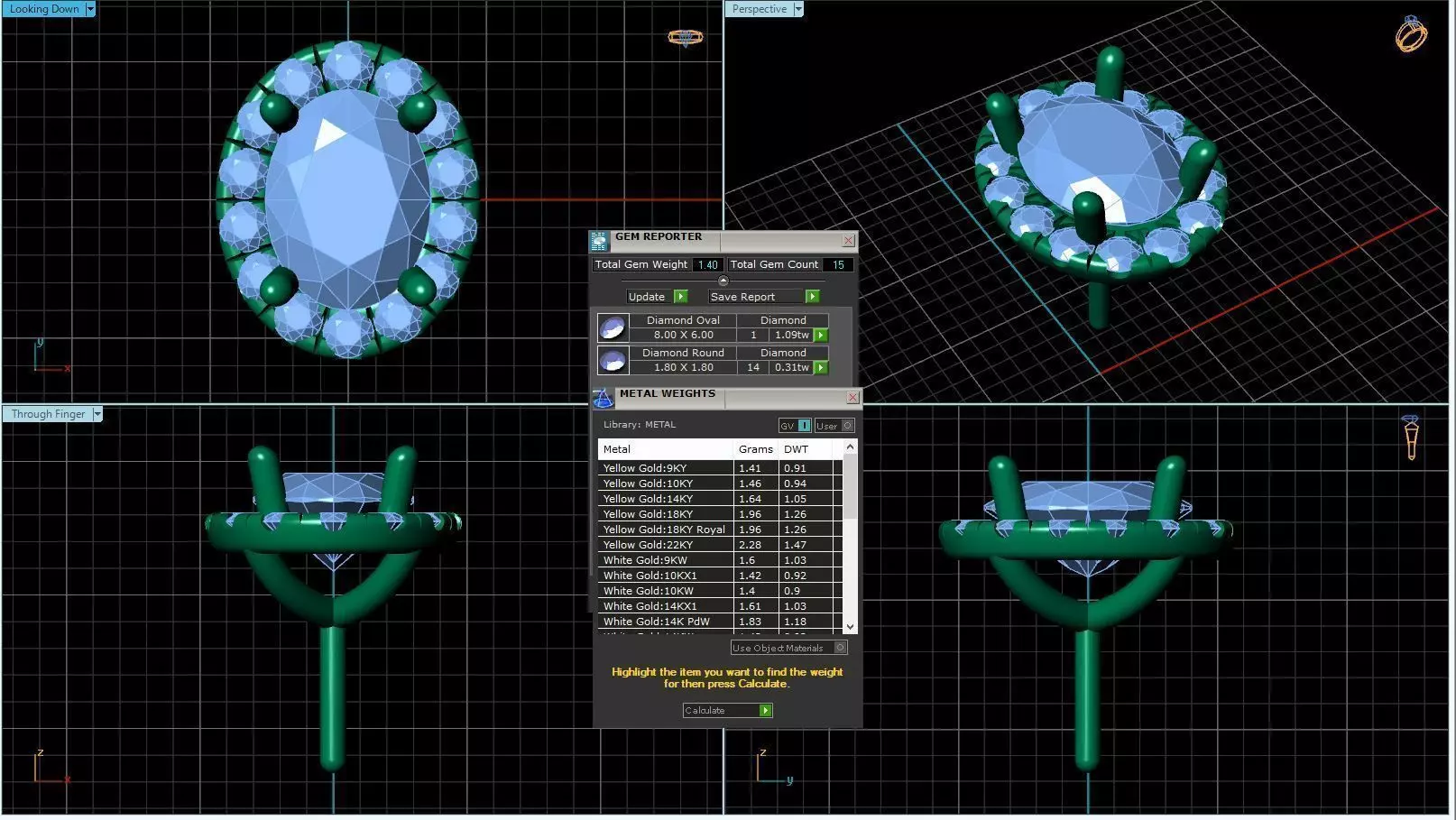Click the 1.09tw weight value

[x=792, y=335]
